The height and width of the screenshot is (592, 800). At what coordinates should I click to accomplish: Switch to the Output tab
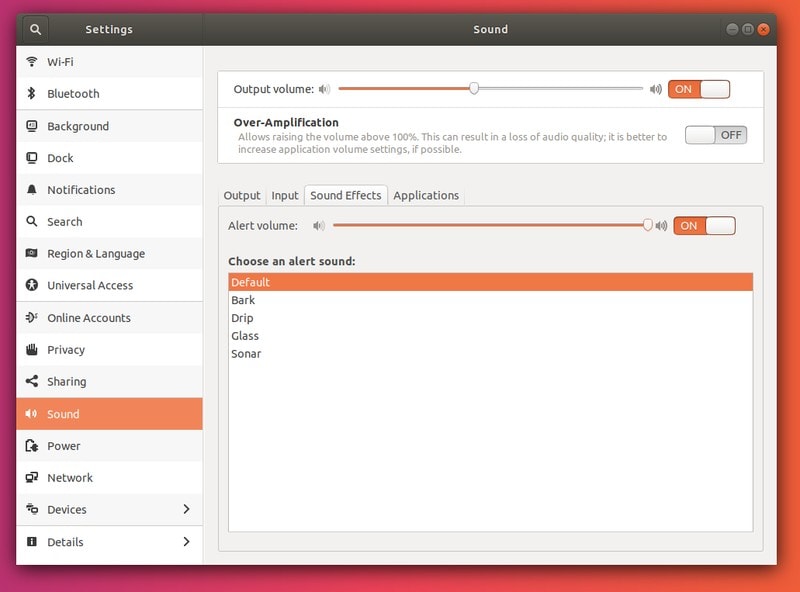(x=242, y=196)
